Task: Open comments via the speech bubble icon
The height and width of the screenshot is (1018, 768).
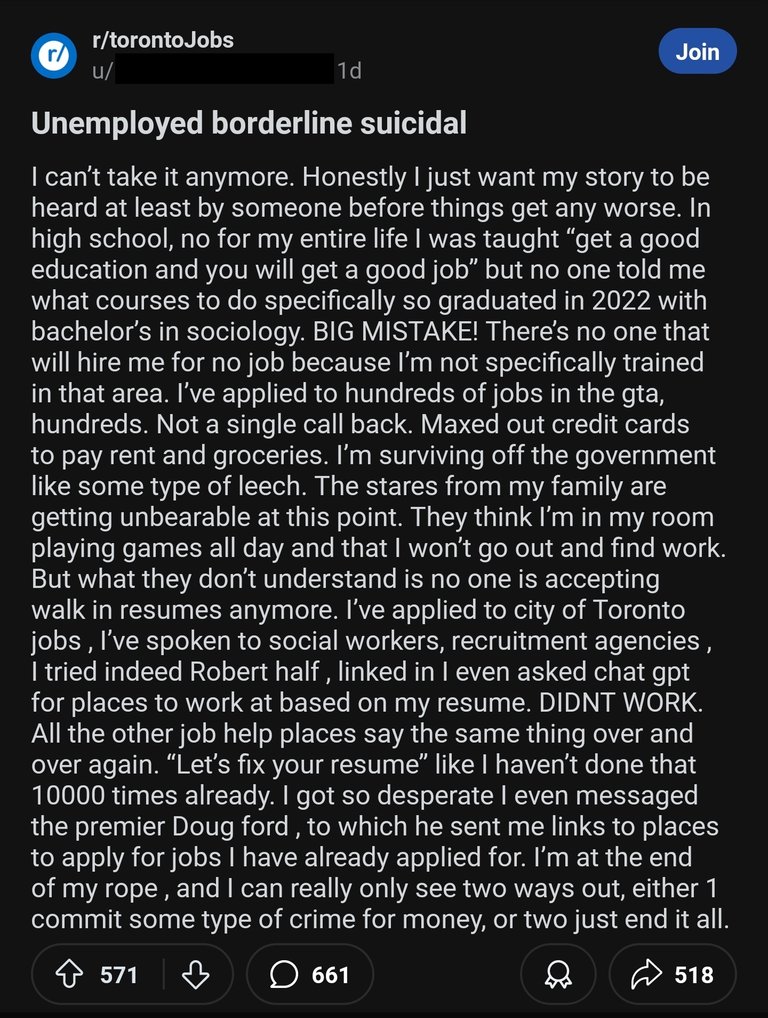Action: pyautogui.click(x=284, y=974)
